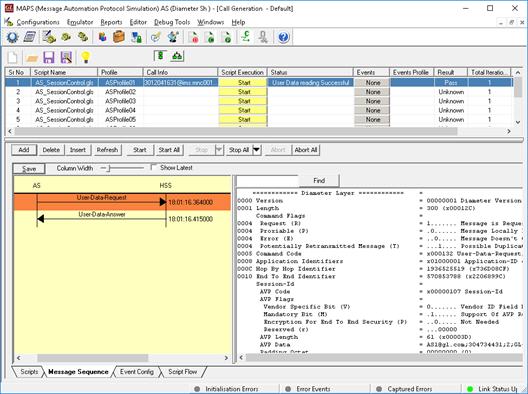Click the Abort All button
Image resolution: width=528 pixels, height=394 pixels.
[306, 150]
